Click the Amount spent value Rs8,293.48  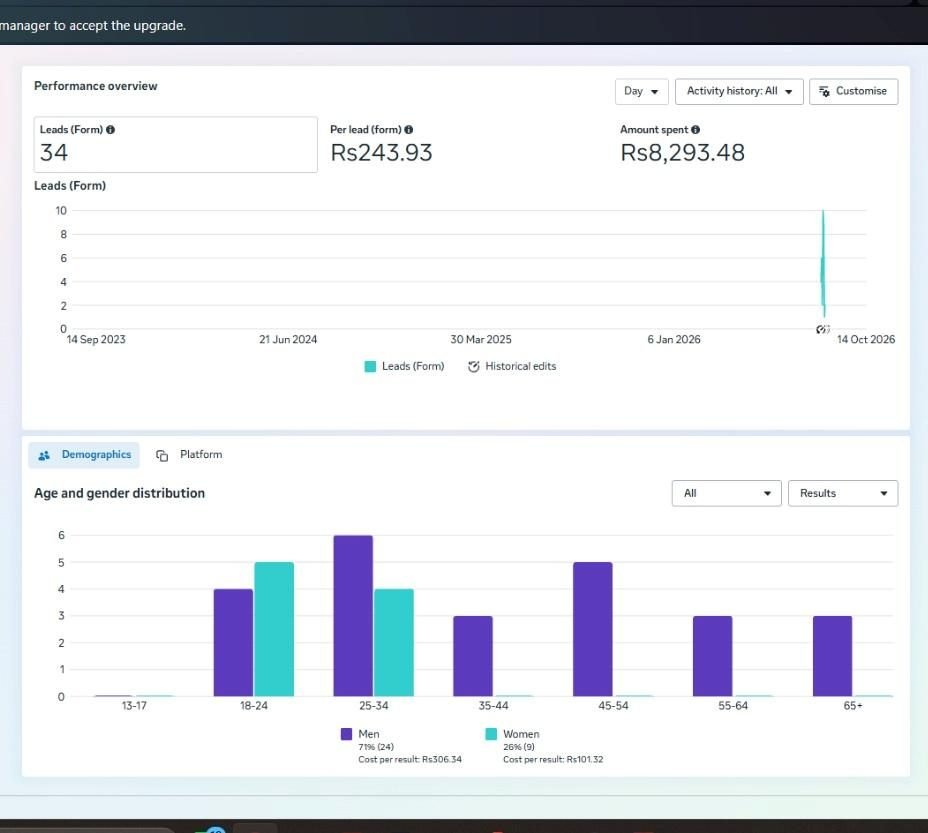click(682, 153)
